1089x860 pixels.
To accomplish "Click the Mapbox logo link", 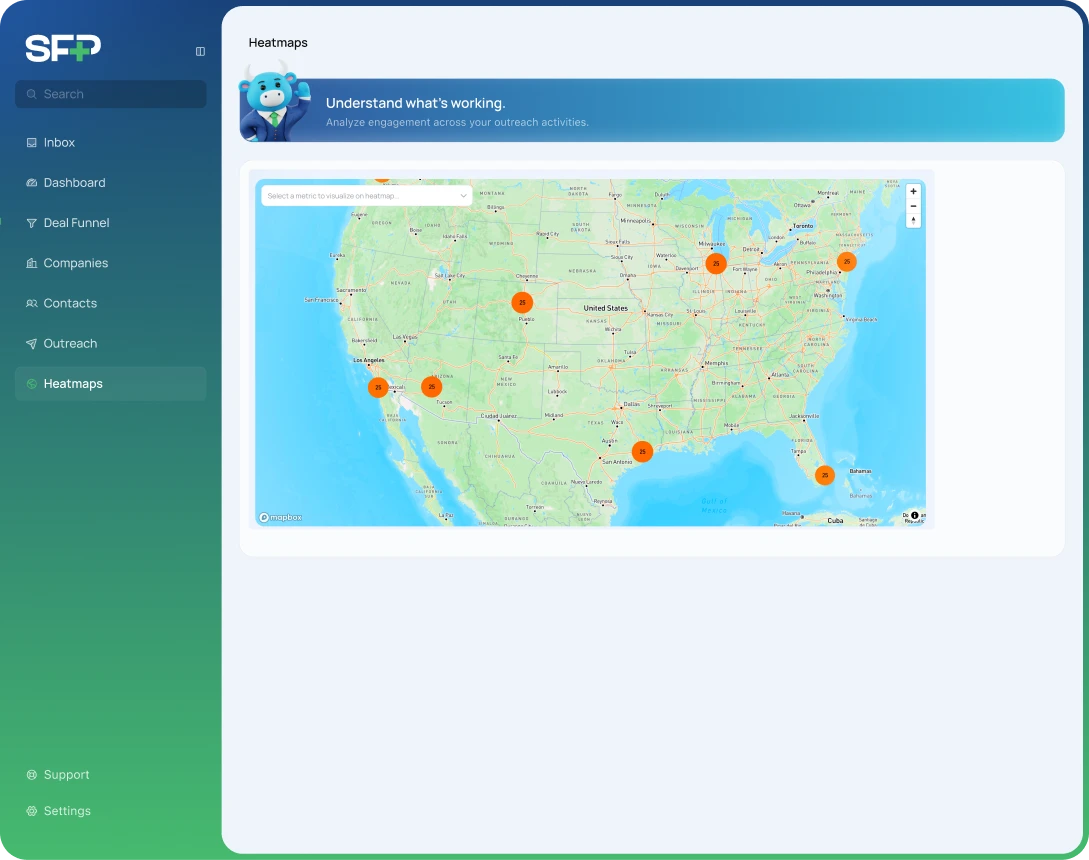I will click(x=281, y=517).
